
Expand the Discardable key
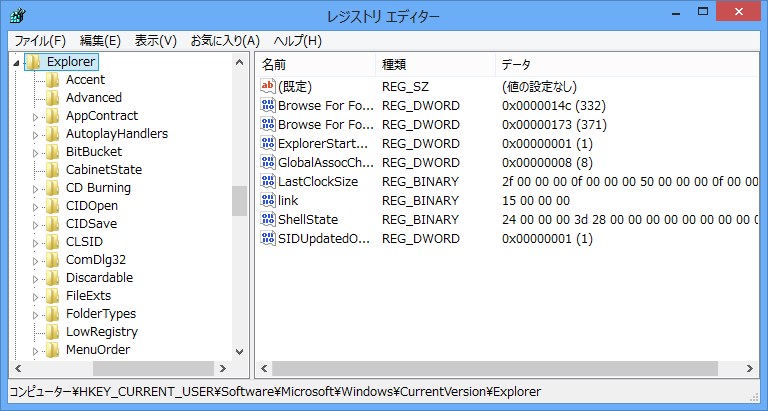click(x=35, y=279)
